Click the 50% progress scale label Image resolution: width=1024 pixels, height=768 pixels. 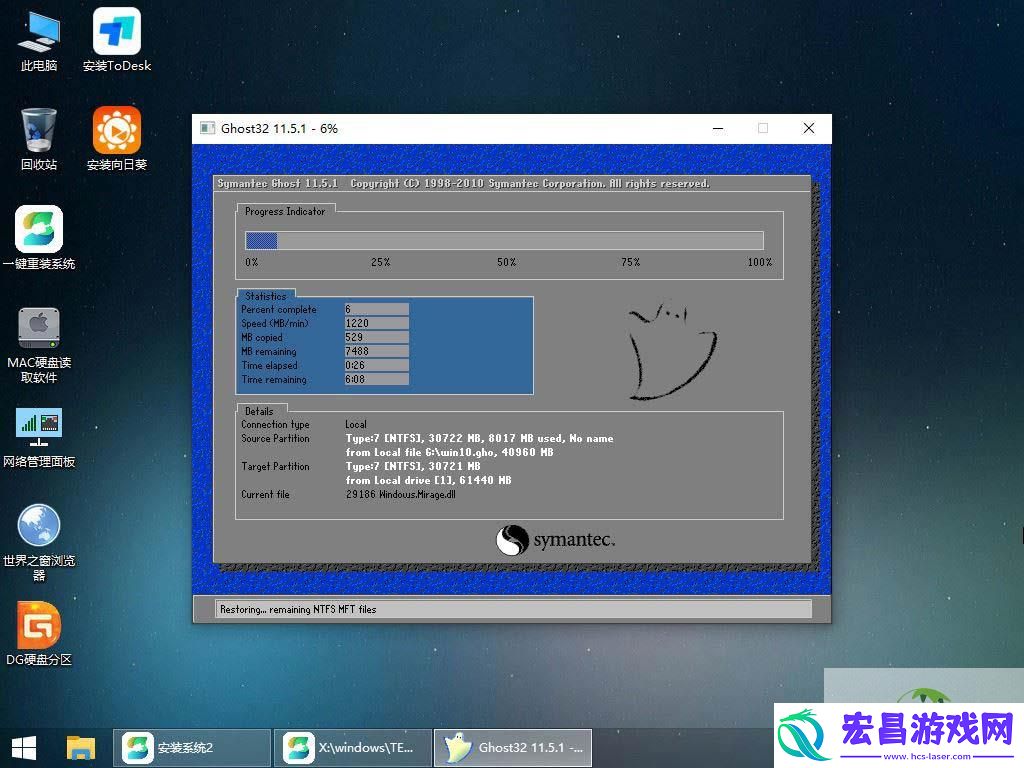pos(506,263)
